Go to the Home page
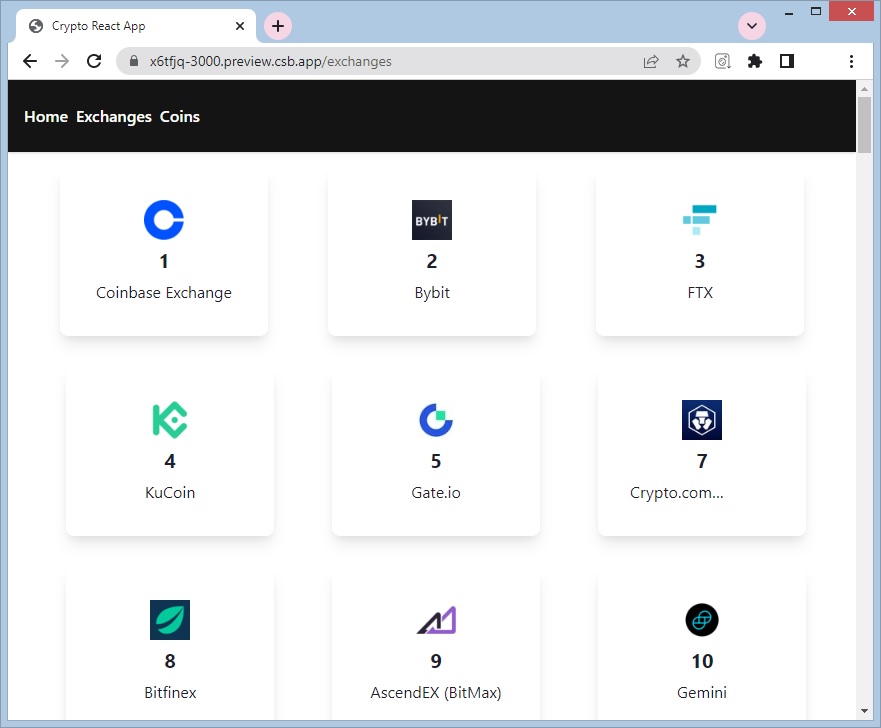881x728 pixels. (x=46, y=116)
